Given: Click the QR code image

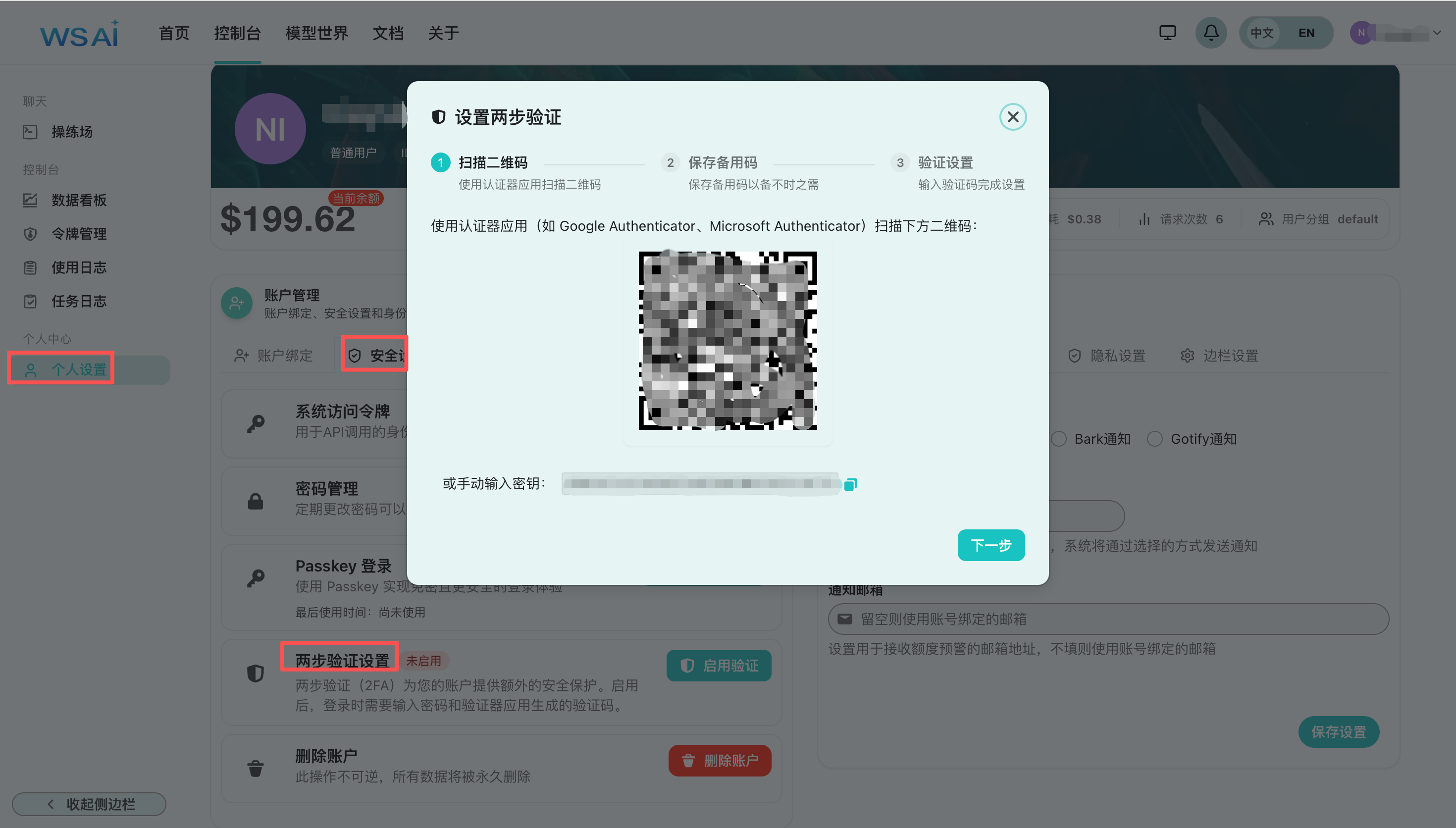Looking at the screenshot, I should (x=728, y=340).
